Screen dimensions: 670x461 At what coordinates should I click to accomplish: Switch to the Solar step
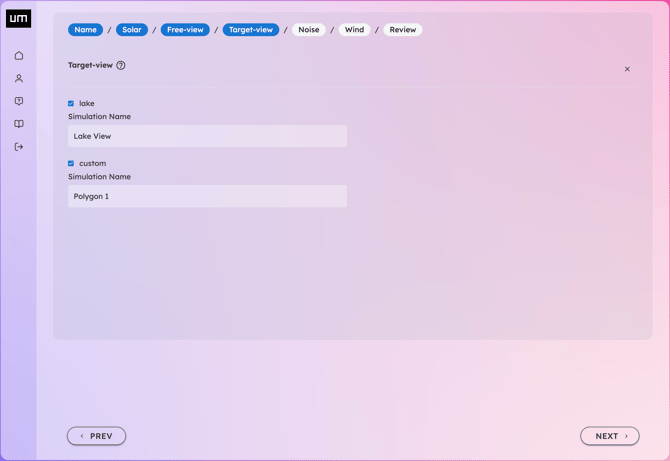click(x=132, y=30)
